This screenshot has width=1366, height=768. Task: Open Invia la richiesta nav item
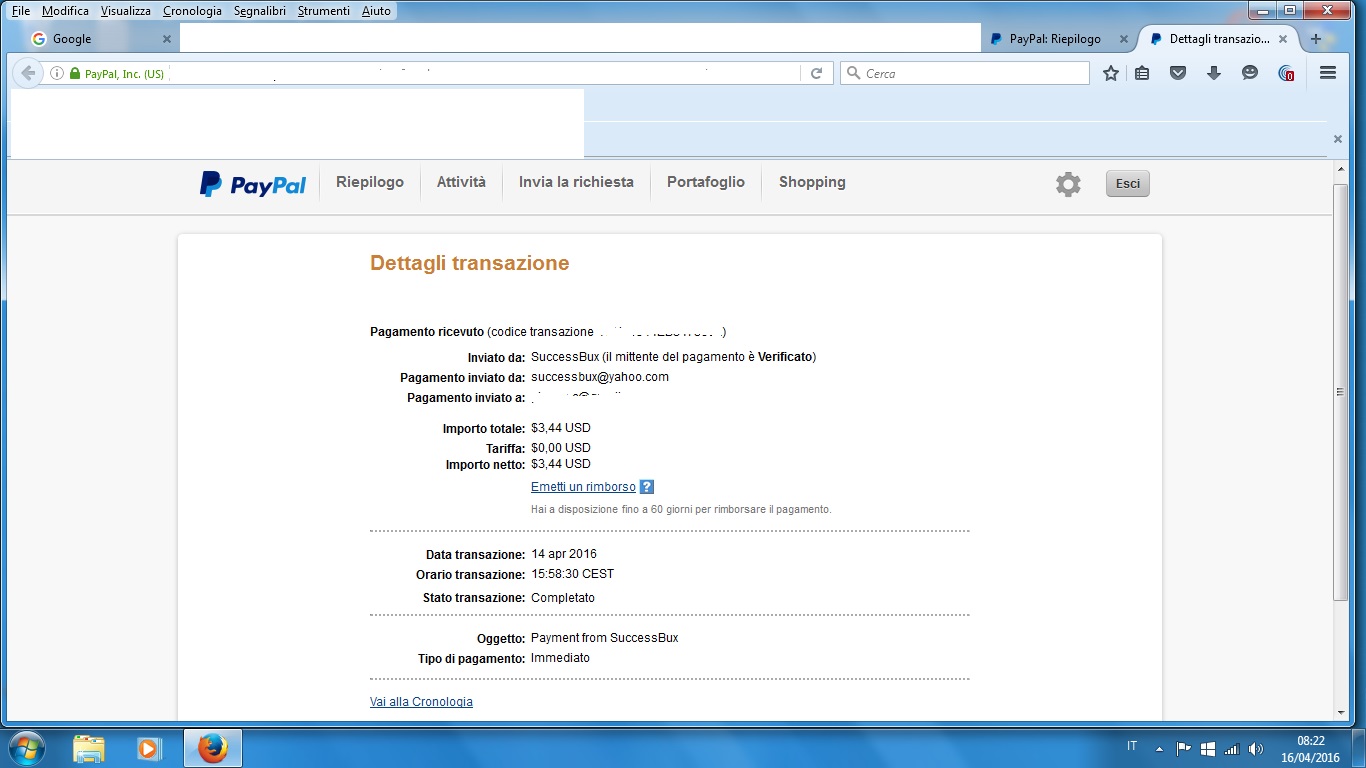click(576, 182)
